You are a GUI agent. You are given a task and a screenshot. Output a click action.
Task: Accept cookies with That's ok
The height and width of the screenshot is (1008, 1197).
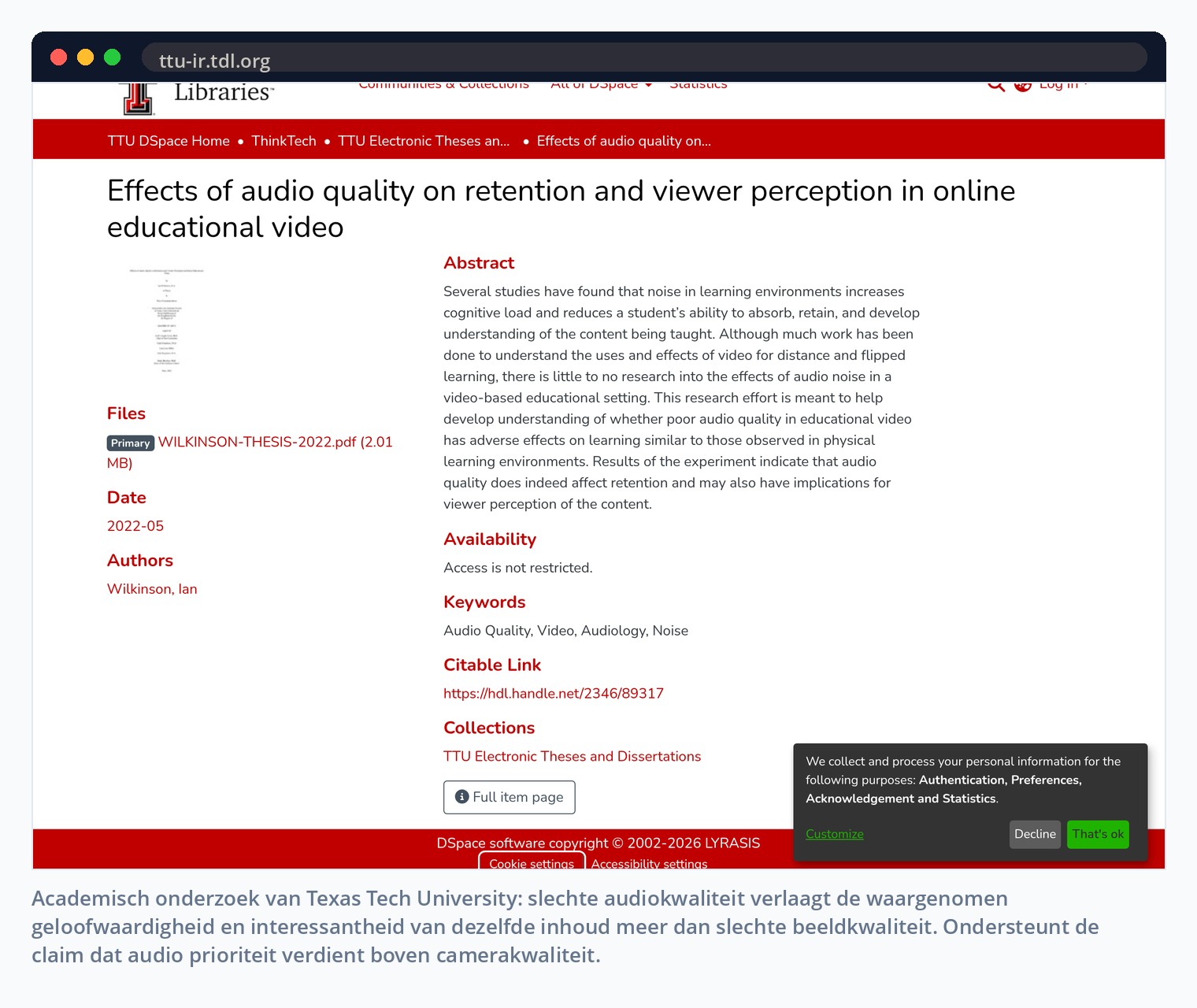(x=1098, y=834)
